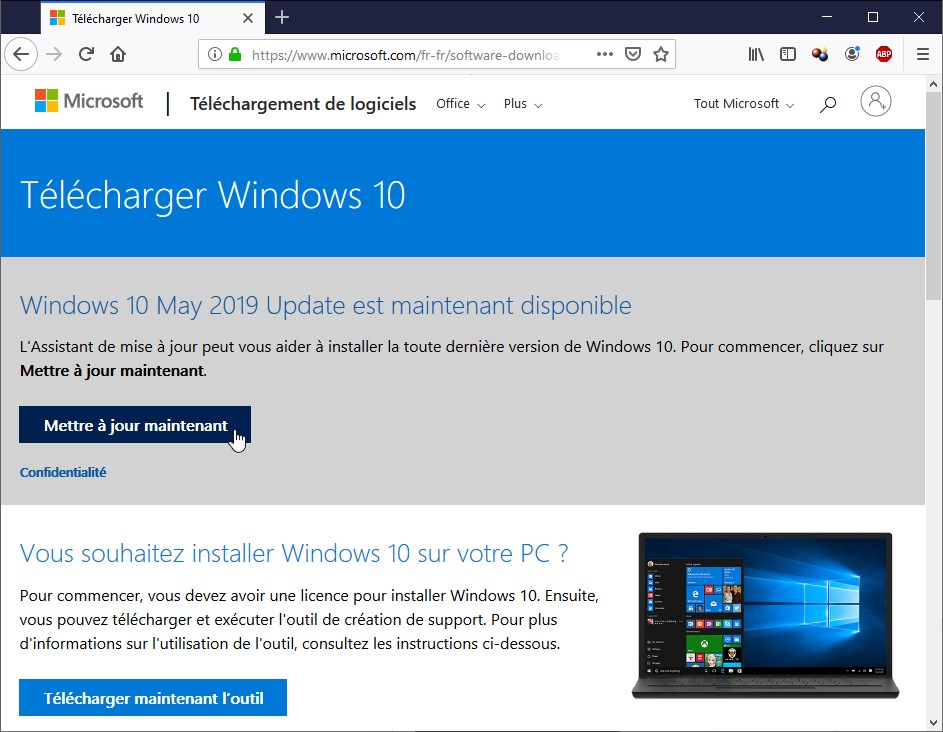The height and width of the screenshot is (732, 943).
Task: Close the Télécharger Windows 10 tab
Action: [x=248, y=18]
